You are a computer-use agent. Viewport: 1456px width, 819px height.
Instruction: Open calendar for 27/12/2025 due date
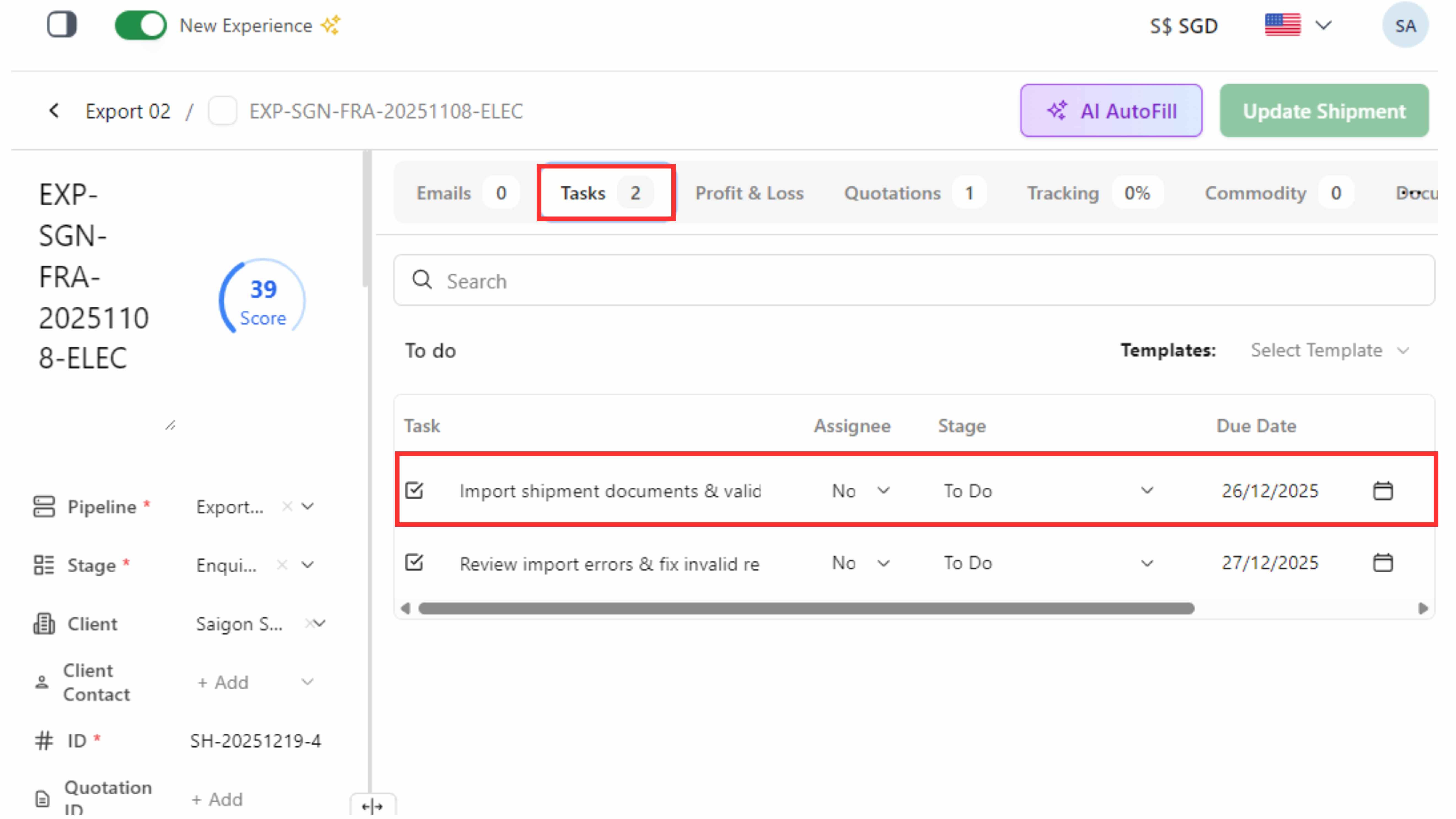click(x=1383, y=563)
